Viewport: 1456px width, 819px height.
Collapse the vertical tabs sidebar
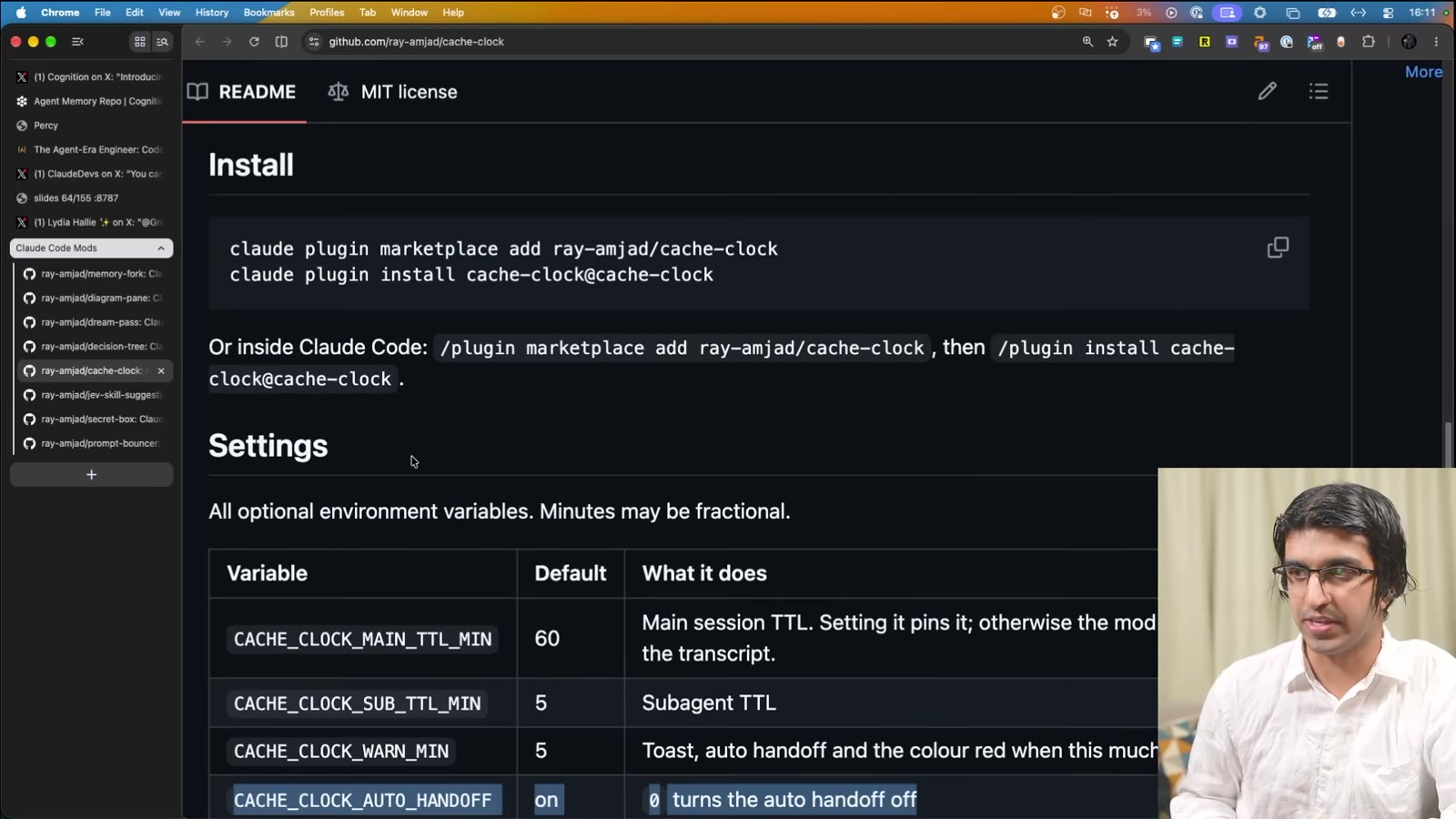point(77,42)
